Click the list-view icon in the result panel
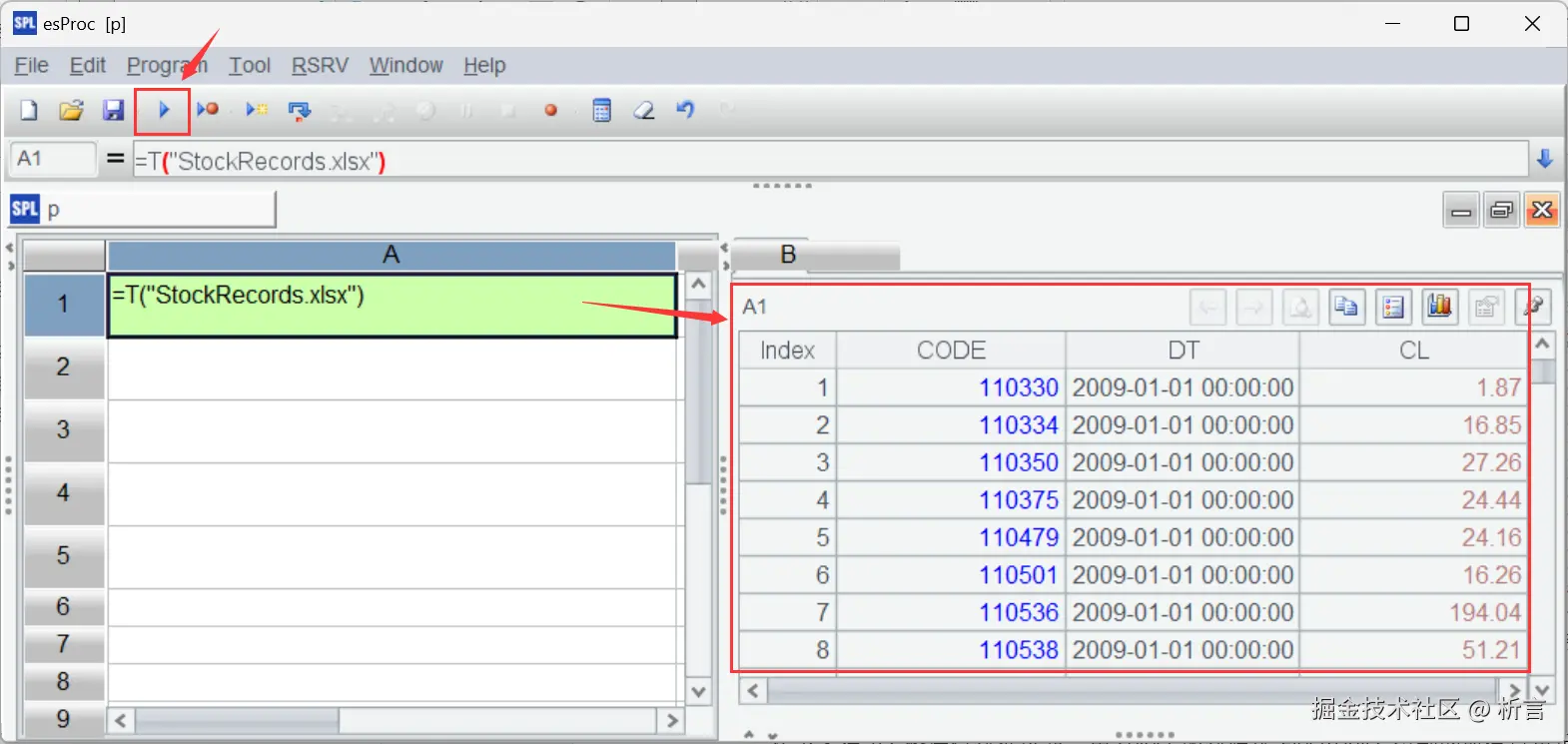 (x=1393, y=307)
